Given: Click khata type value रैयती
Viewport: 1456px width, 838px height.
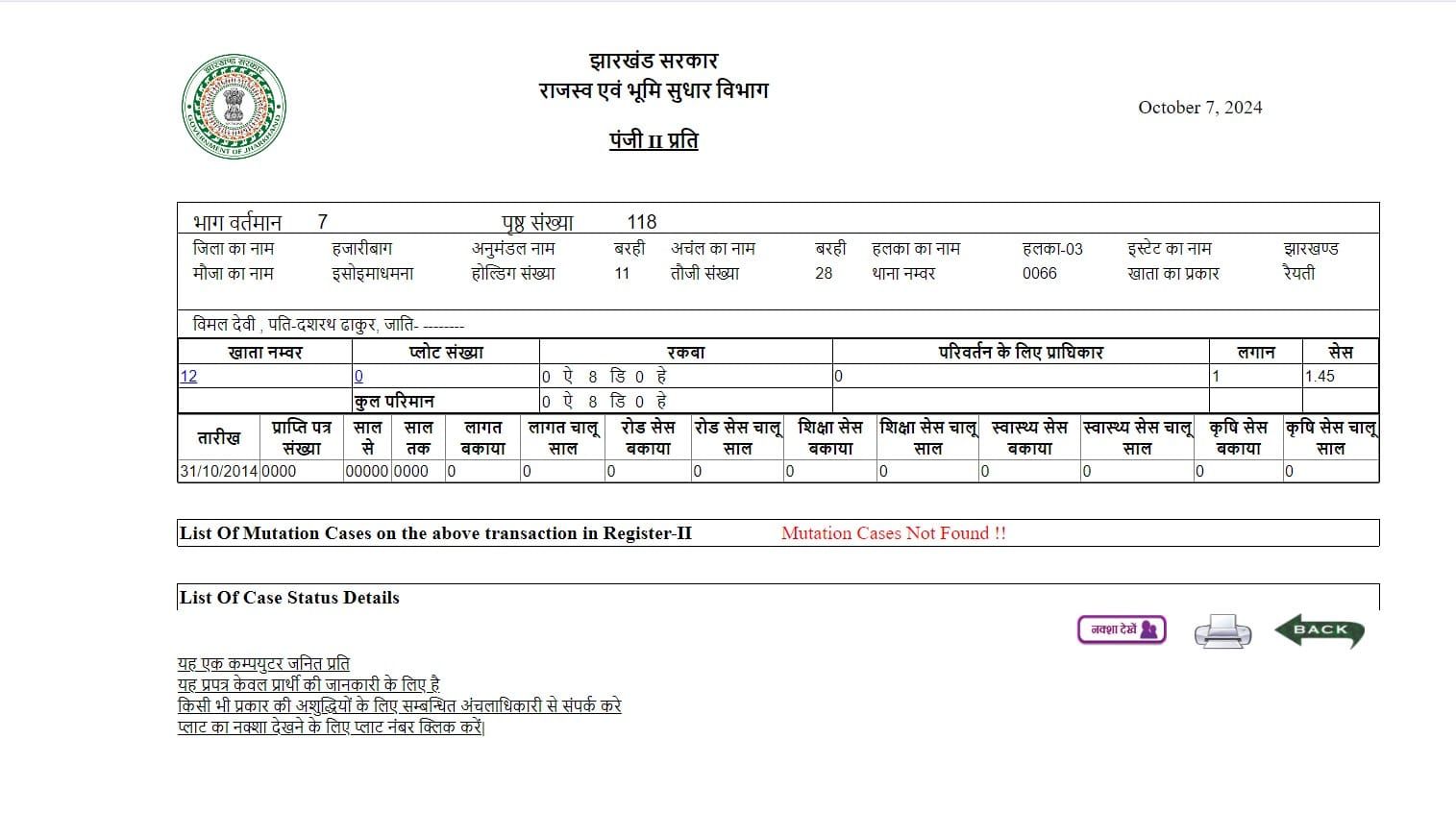Looking at the screenshot, I should [x=1298, y=273].
